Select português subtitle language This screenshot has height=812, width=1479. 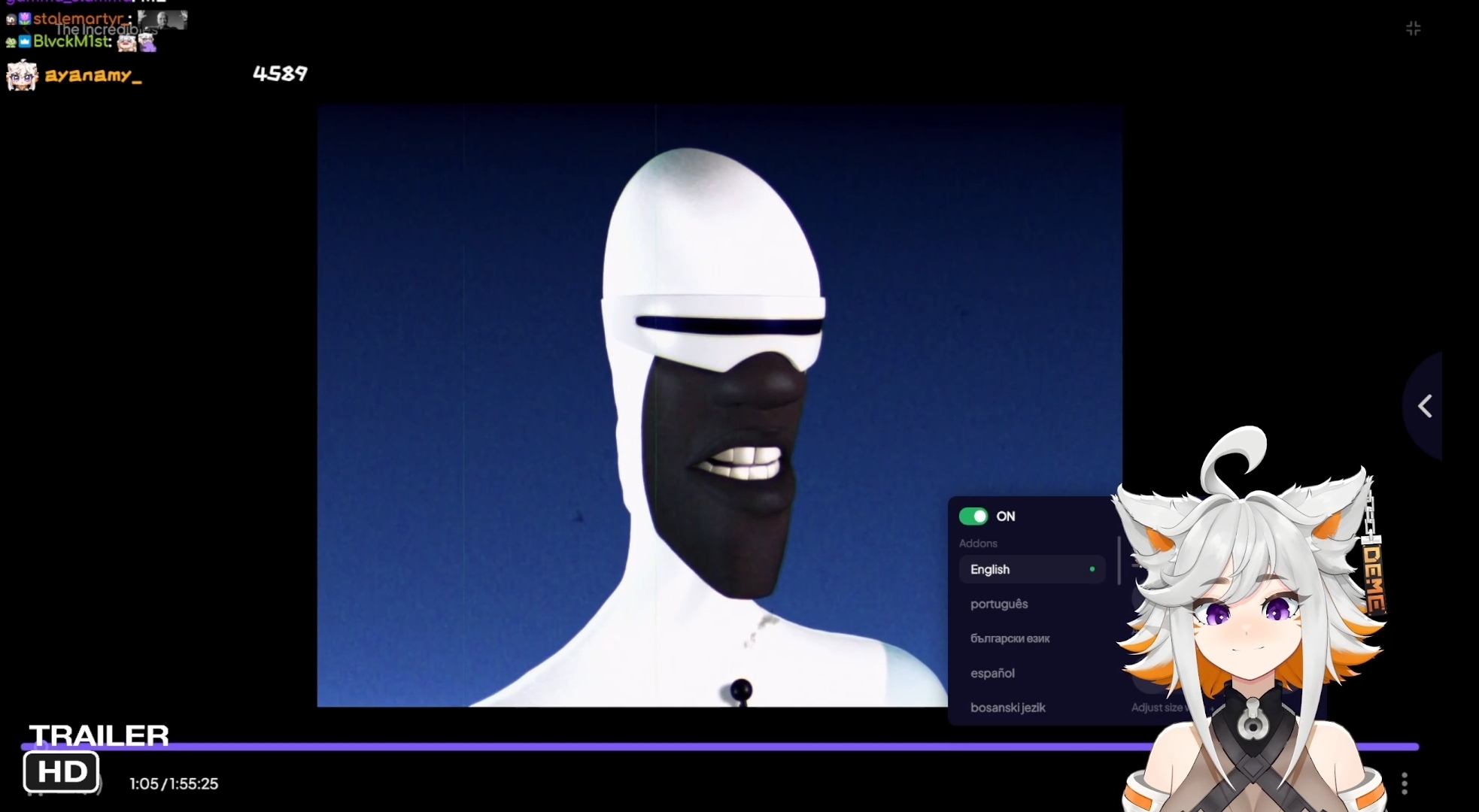pyautogui.click(x=1031, y=604)
